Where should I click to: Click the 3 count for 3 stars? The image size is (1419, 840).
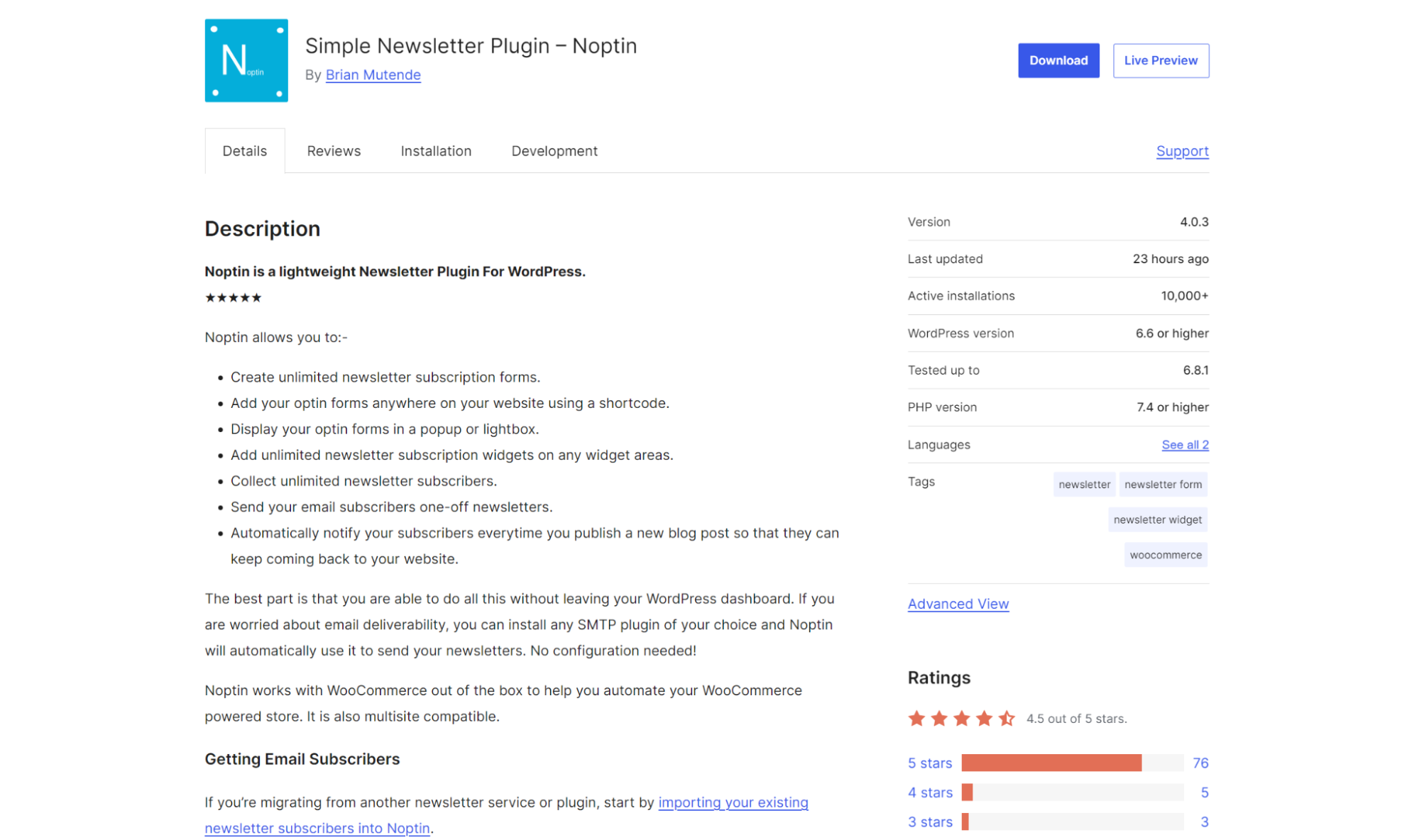[1204, 822]
